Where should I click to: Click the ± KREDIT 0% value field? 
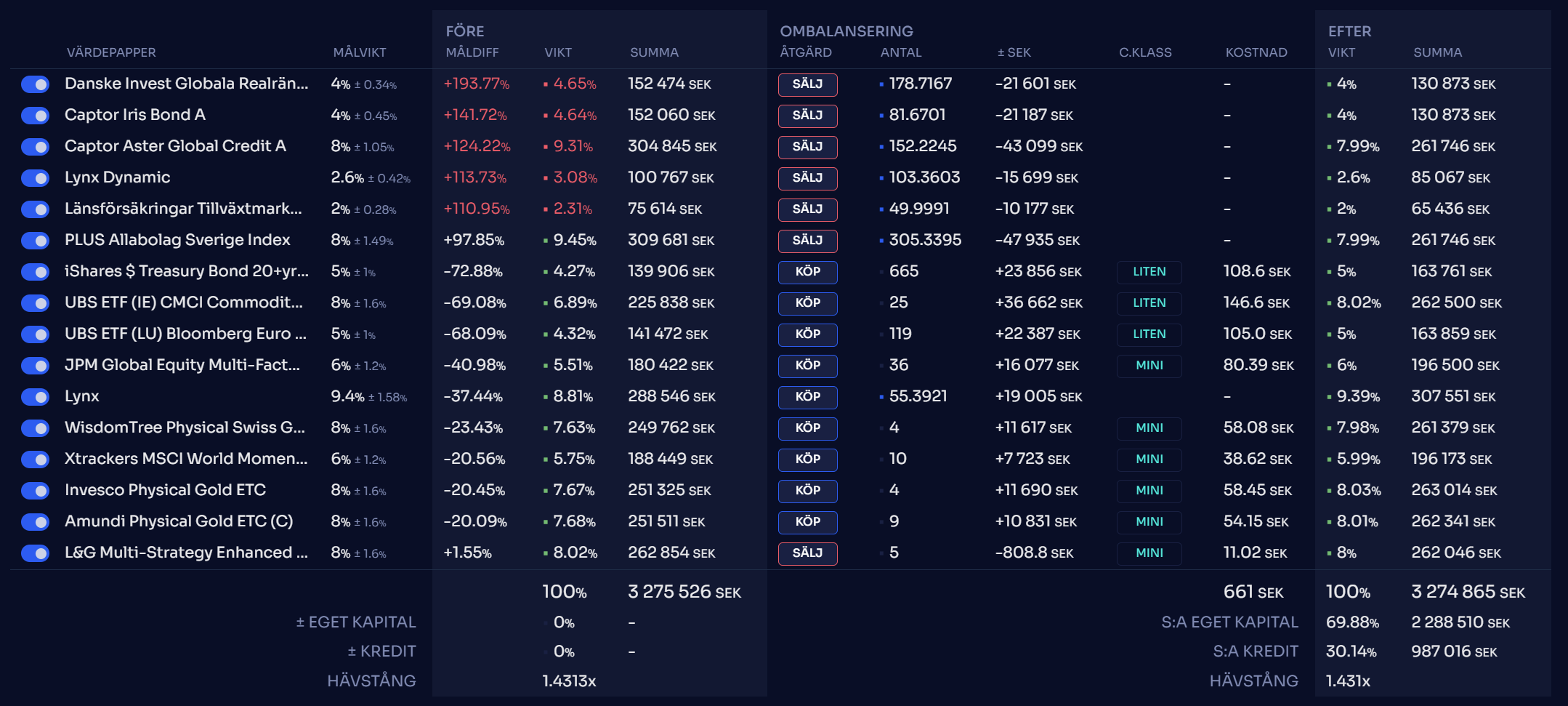click(563, 651)
